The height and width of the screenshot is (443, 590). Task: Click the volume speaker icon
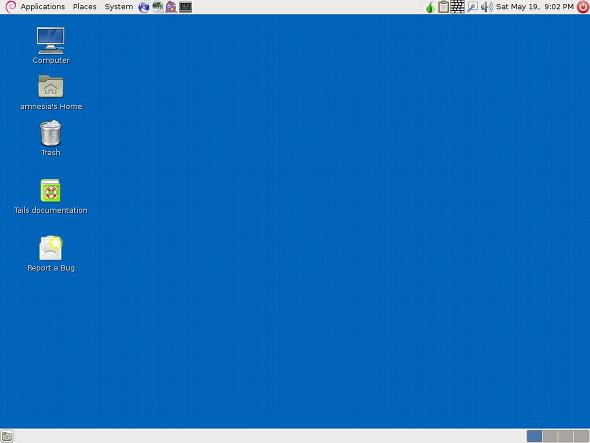pyautogui.click(x=487, y=7)
